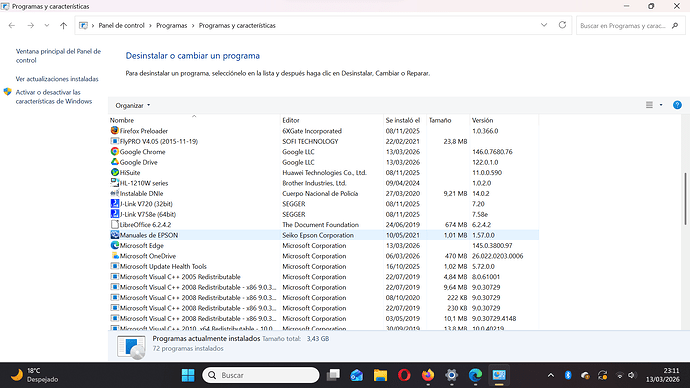Image resolution: width=690 pixels, height=388 pixels.
Task: Open the Organizar dropdown menu
Action: point(133,105)
